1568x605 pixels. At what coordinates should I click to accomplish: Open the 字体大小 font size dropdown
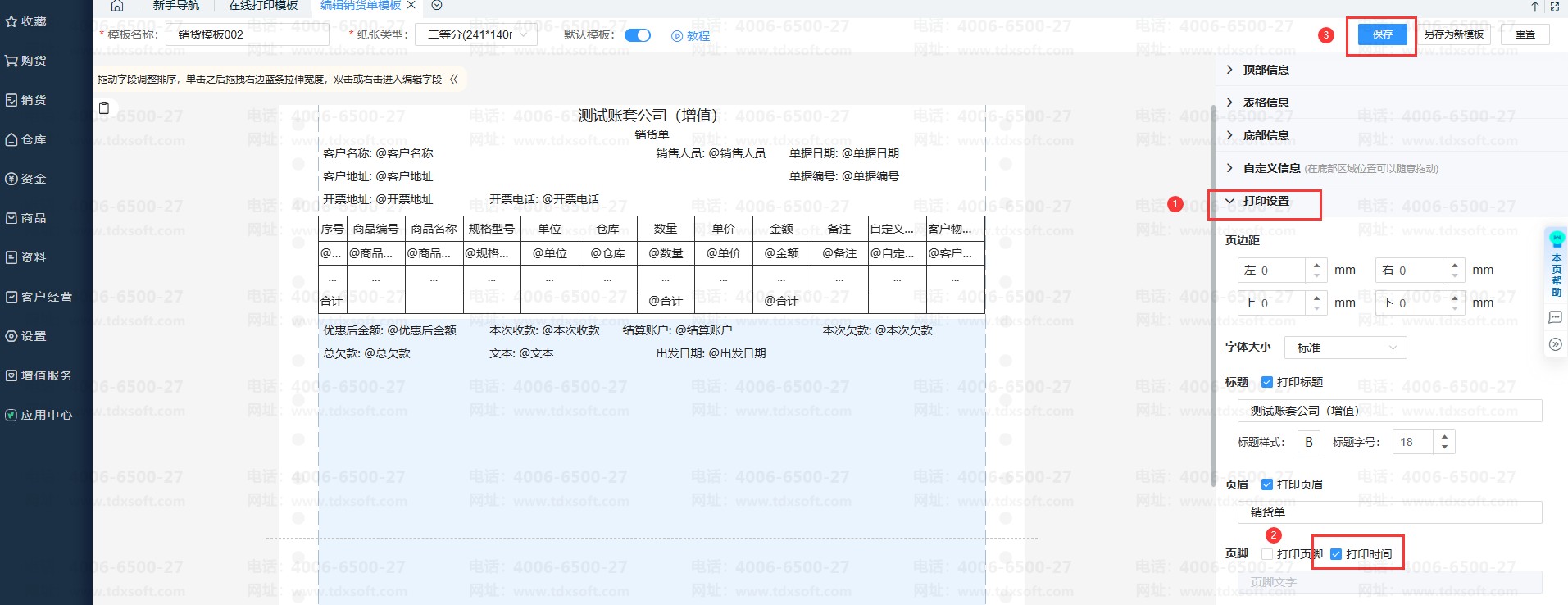point(1345,348)
